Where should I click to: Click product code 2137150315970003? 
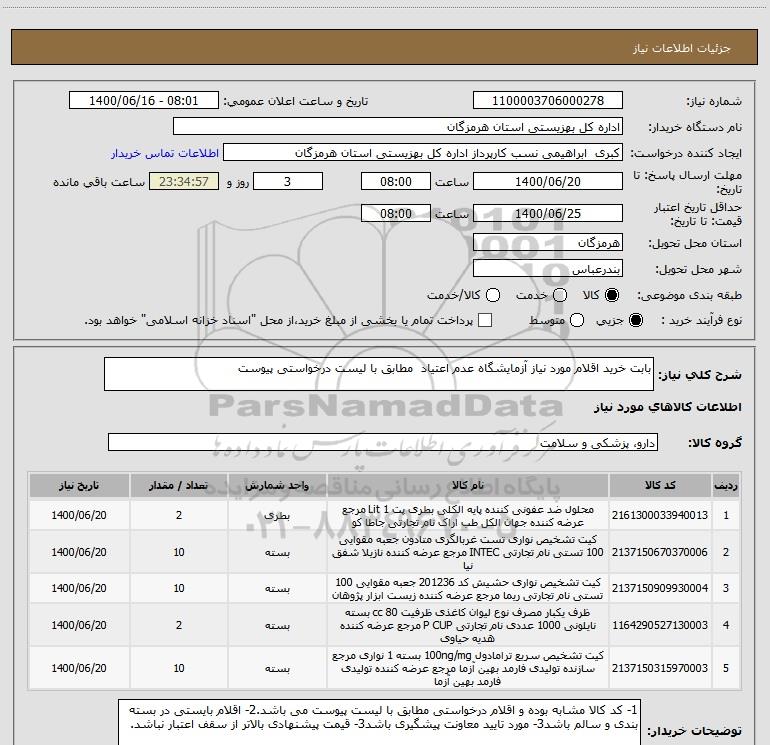click(x=660, y=668)
